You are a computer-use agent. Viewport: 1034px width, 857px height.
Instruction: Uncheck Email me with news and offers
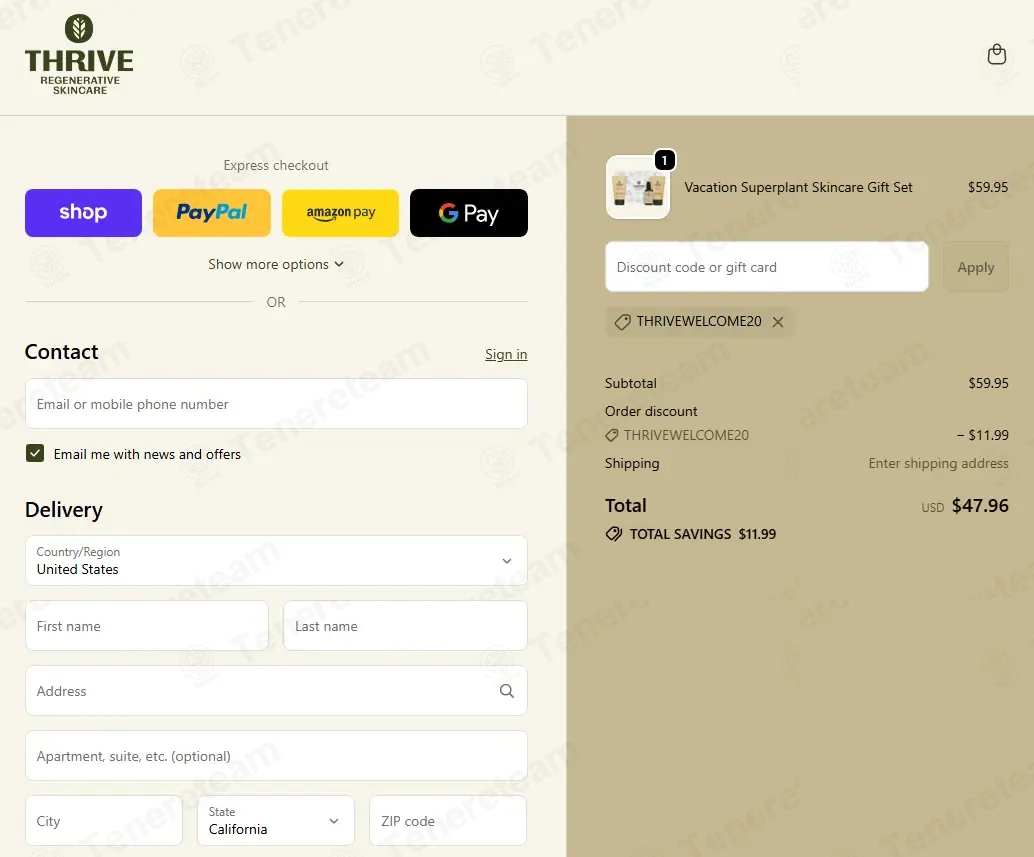tap(35, 454)
